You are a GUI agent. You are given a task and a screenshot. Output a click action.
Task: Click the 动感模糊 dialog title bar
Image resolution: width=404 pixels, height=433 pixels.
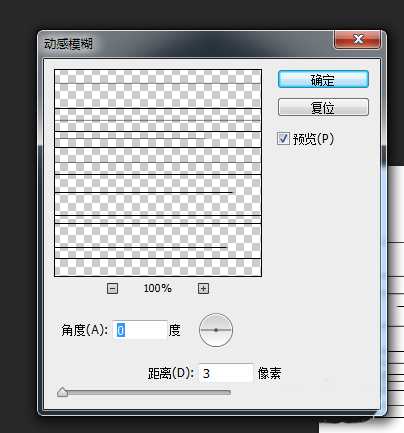187,43
